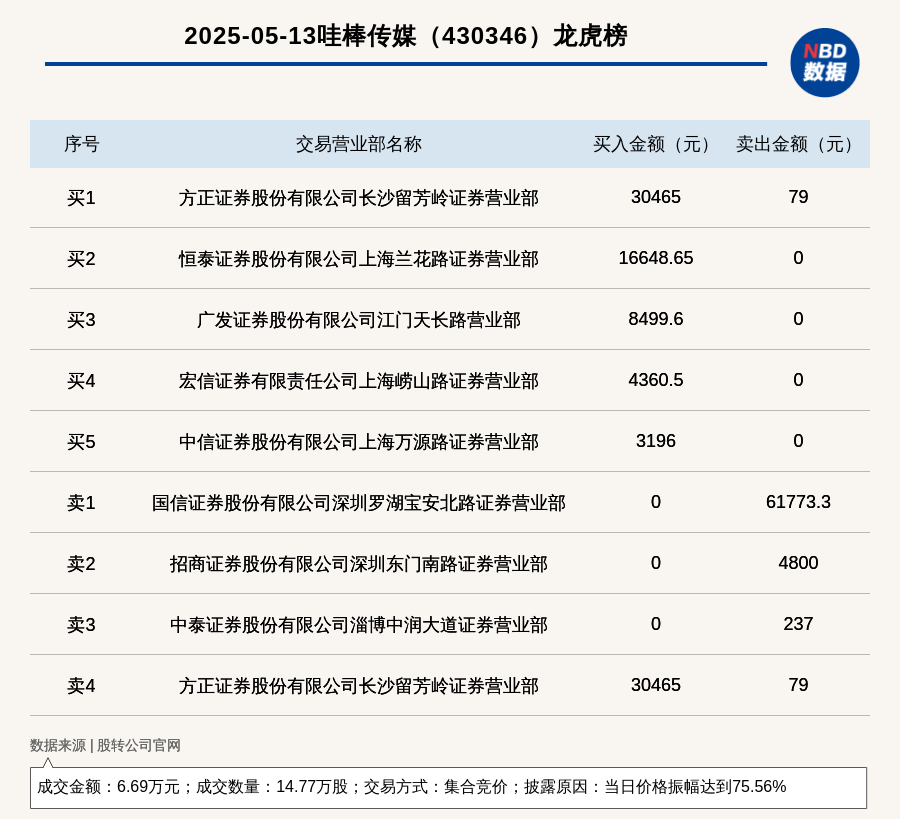This screenshot has height=819, width=900.
Task: Click 国信证券股份有限公司深圳罗湖宝安北路证券营业部
Action: pyautogui.click(x=359, y=503)
